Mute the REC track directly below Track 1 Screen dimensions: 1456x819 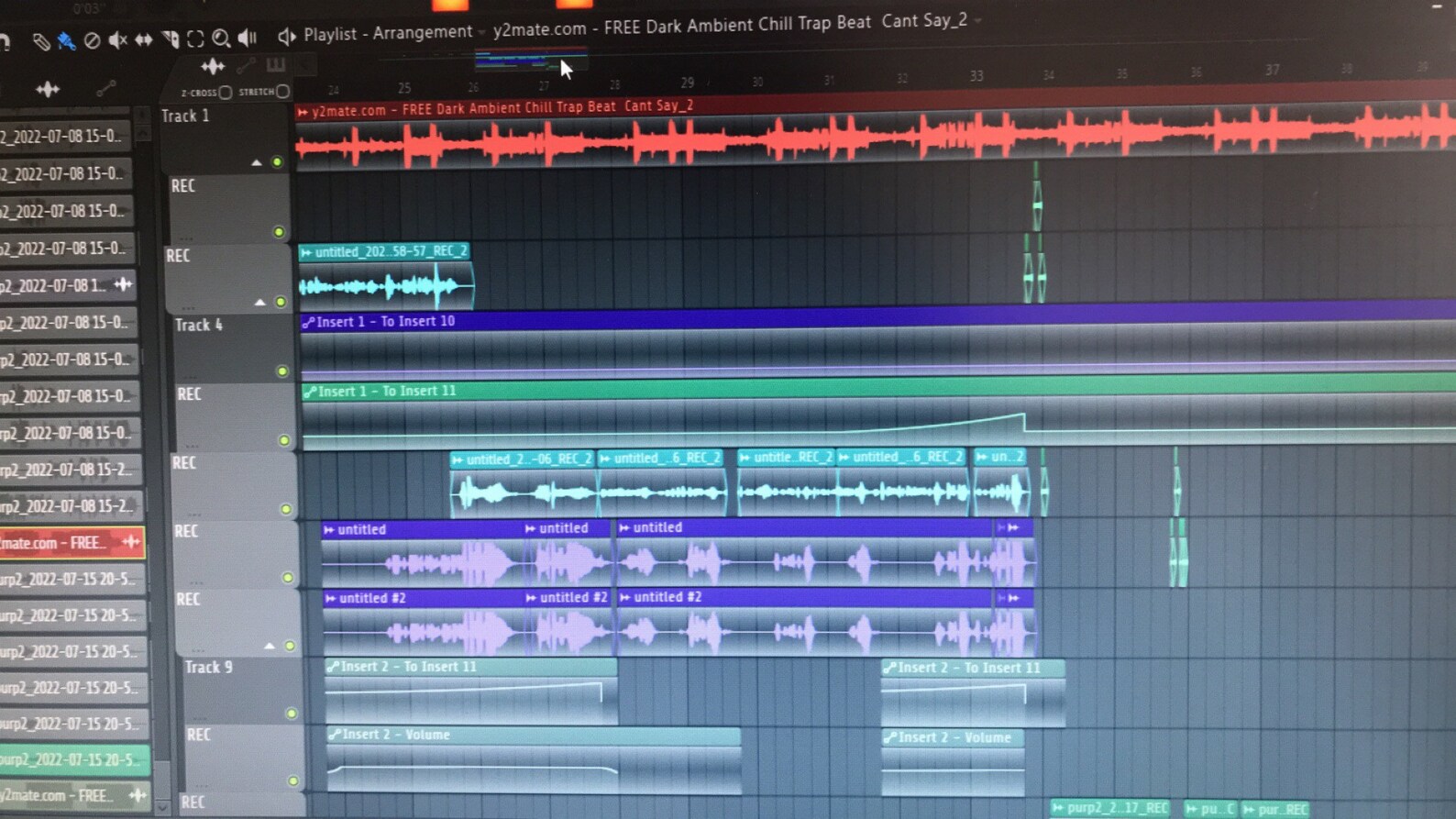[x=279, y=232]
